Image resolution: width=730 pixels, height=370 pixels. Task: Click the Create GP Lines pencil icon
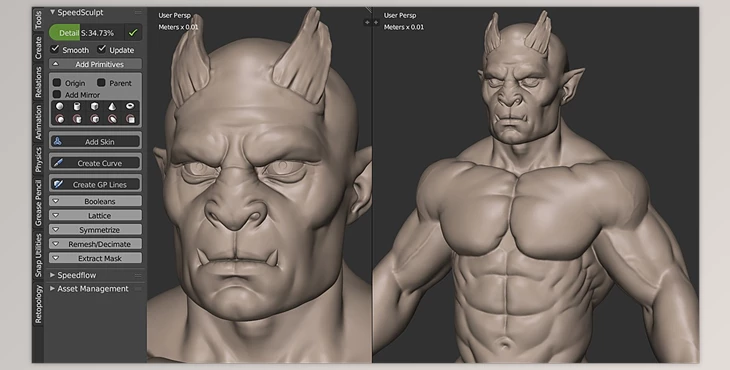tap(58, 184)
